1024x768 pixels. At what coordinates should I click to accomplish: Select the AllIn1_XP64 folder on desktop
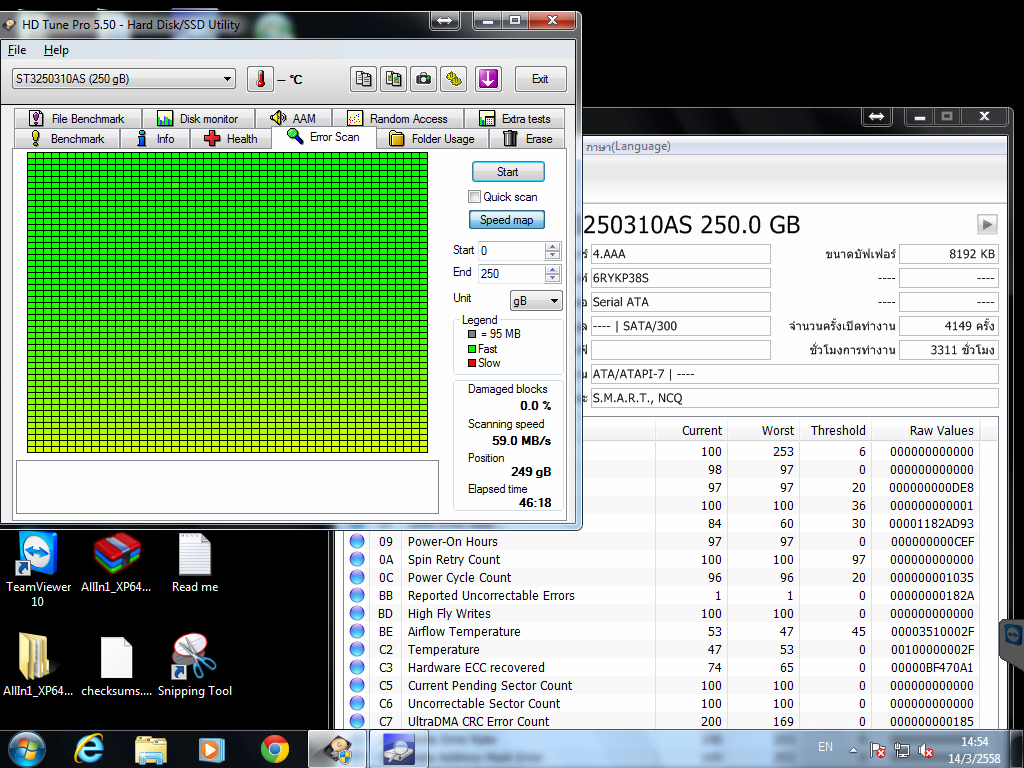[x=38, y=665]
